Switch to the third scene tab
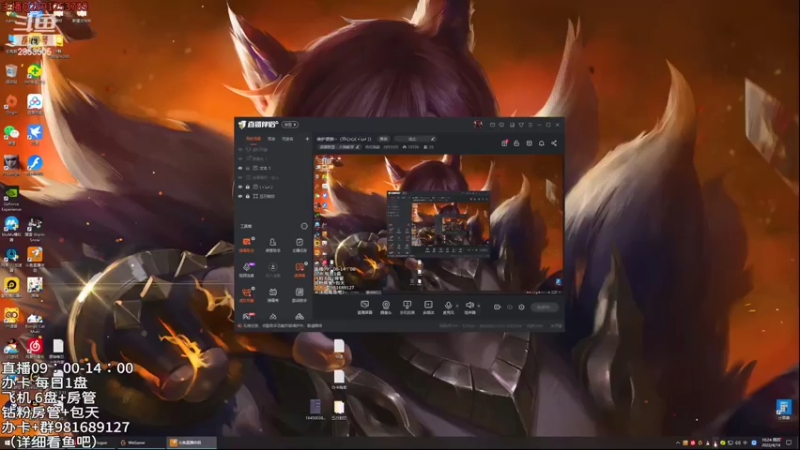 coord(288,139)
